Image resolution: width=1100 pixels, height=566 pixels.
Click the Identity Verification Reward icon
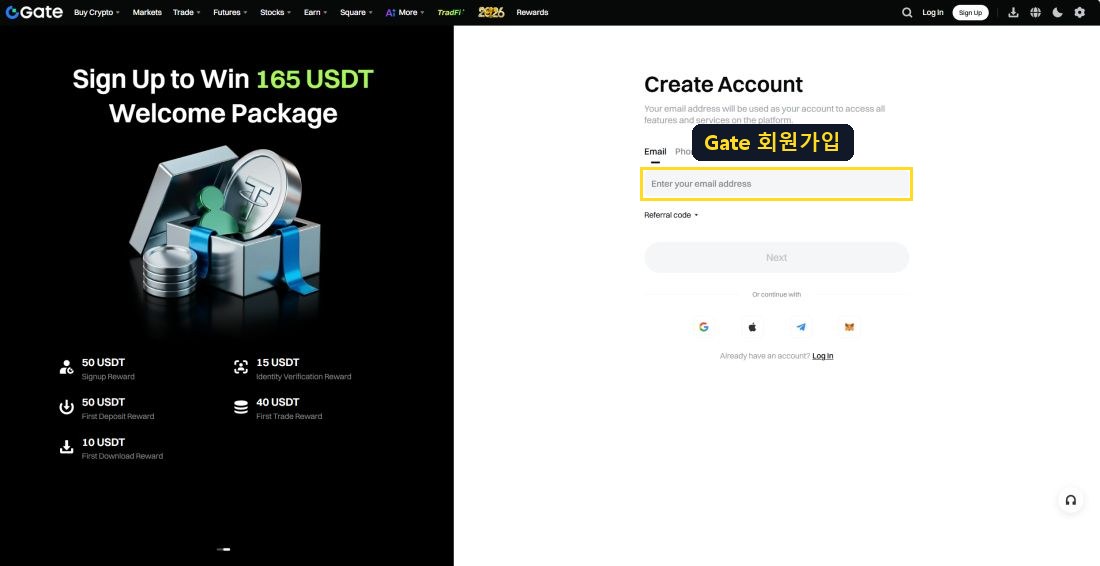(x=241, y=367)
